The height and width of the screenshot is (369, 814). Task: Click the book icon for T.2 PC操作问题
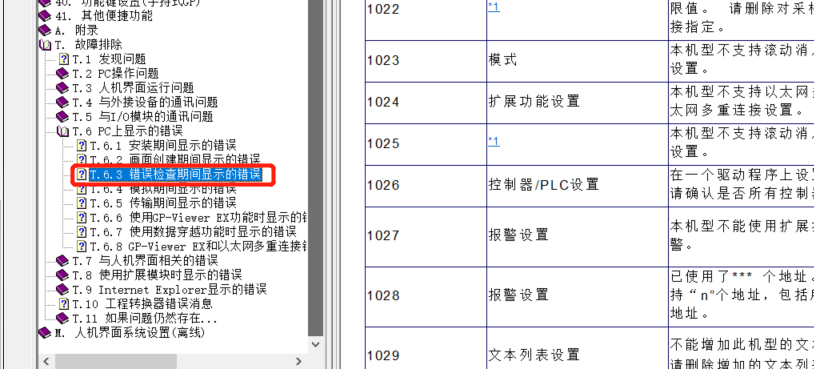click(x=62, y=74)
